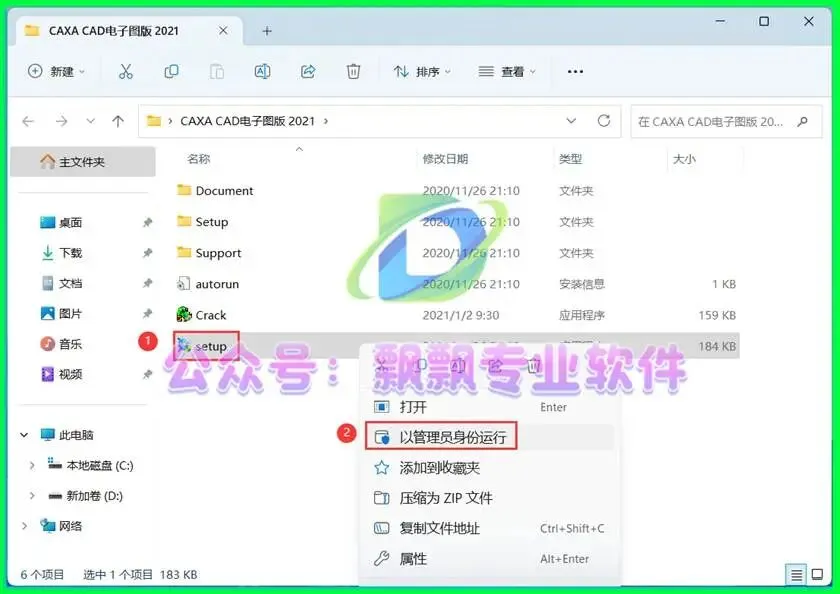The image size is (840, 594).
Task: Open 桌面 in the sidebar
Action: click(x=71, y=222)
